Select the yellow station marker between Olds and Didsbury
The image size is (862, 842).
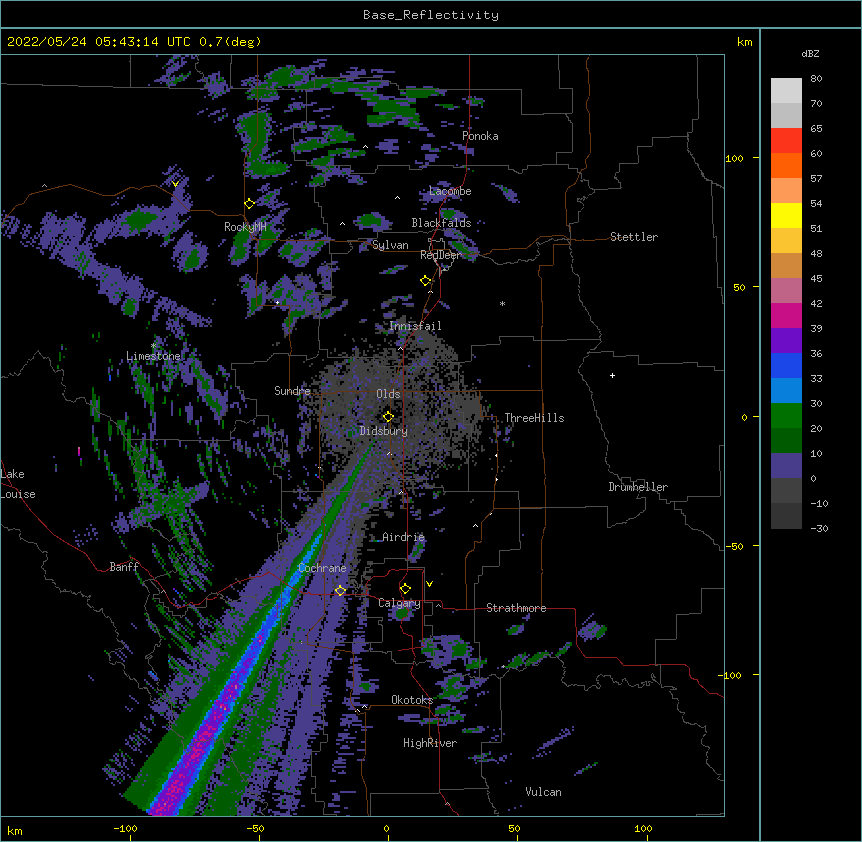pyautogui.click(x=388, y=417)
